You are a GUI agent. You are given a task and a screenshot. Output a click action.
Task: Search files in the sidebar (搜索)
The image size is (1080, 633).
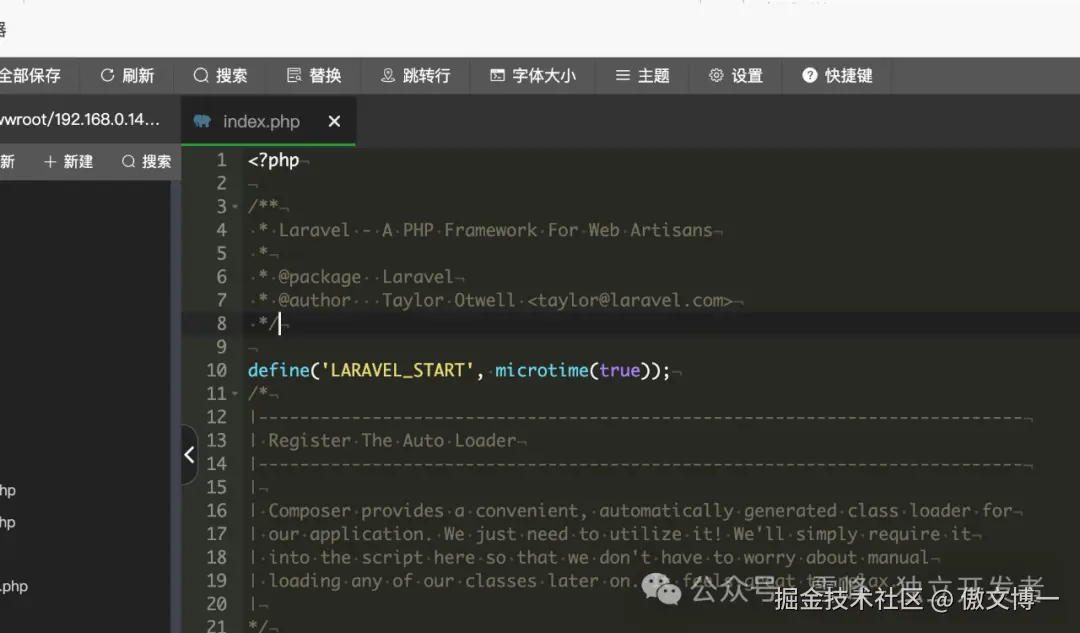pyautogui.click(x=146, y=162)
